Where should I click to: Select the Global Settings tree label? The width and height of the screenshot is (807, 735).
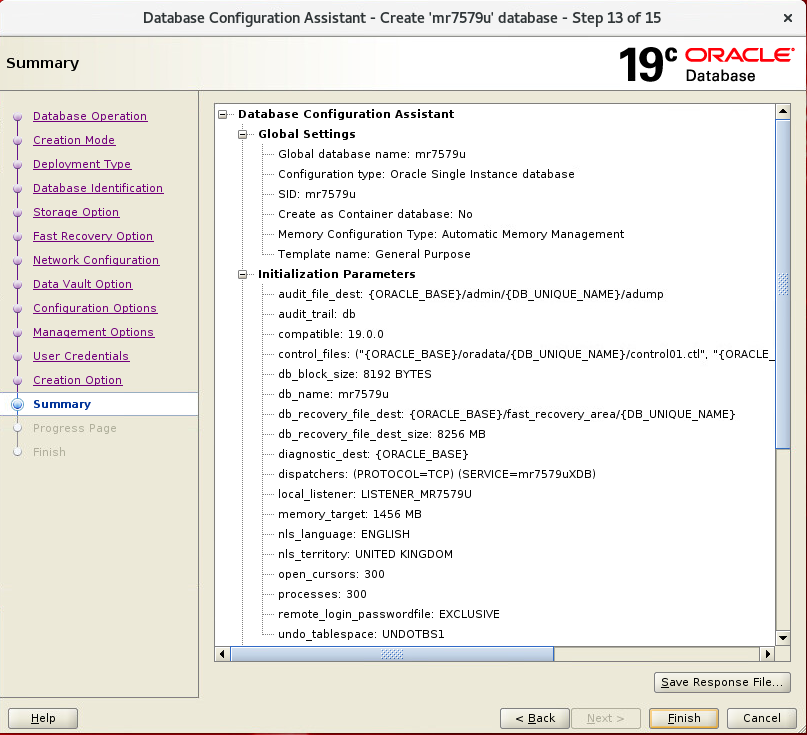307,134
